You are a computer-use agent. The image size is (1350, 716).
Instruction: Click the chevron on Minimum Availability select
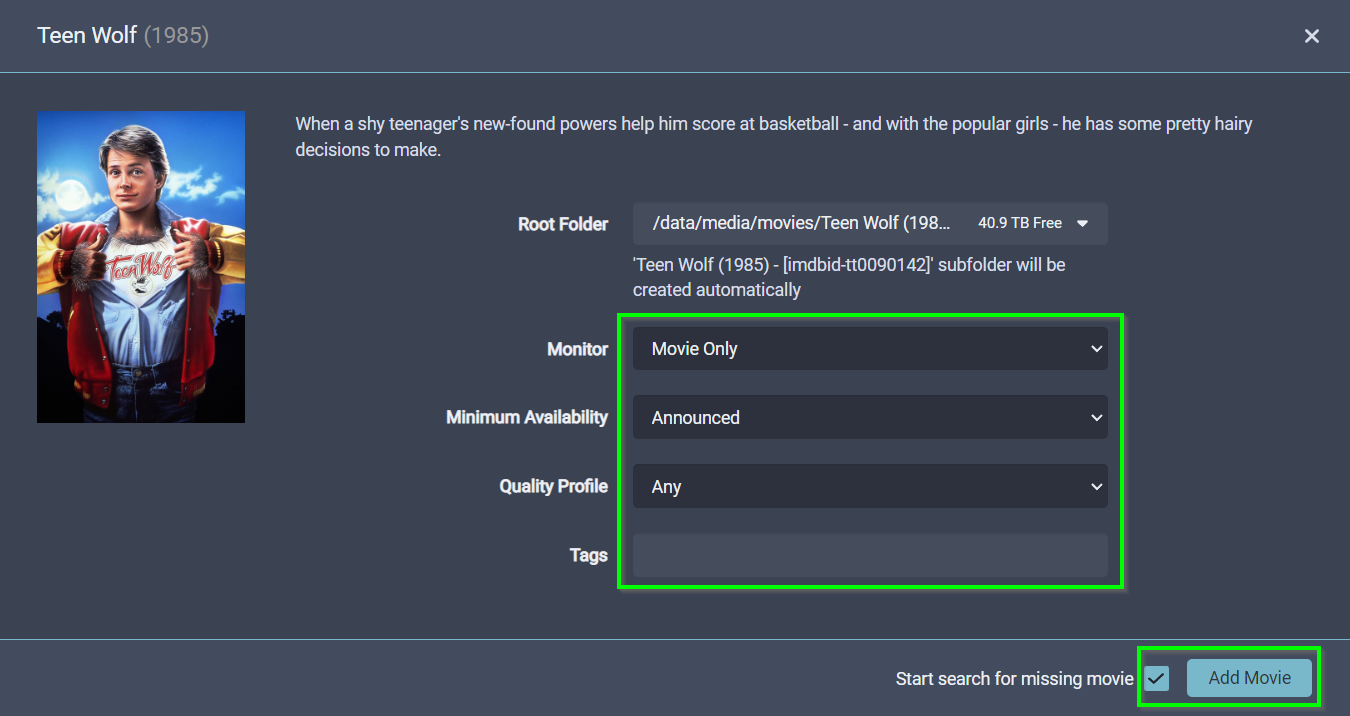point(1096,418)
